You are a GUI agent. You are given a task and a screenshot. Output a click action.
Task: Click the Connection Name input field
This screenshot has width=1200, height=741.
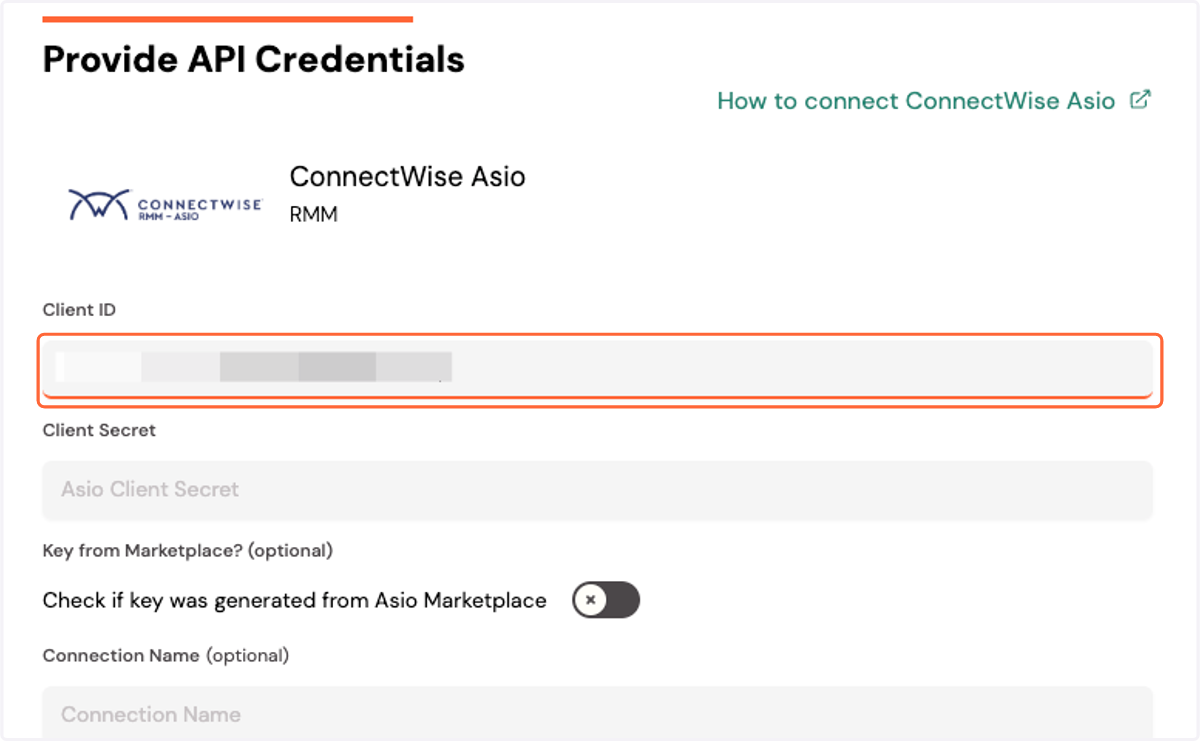[x=597, y=713]
